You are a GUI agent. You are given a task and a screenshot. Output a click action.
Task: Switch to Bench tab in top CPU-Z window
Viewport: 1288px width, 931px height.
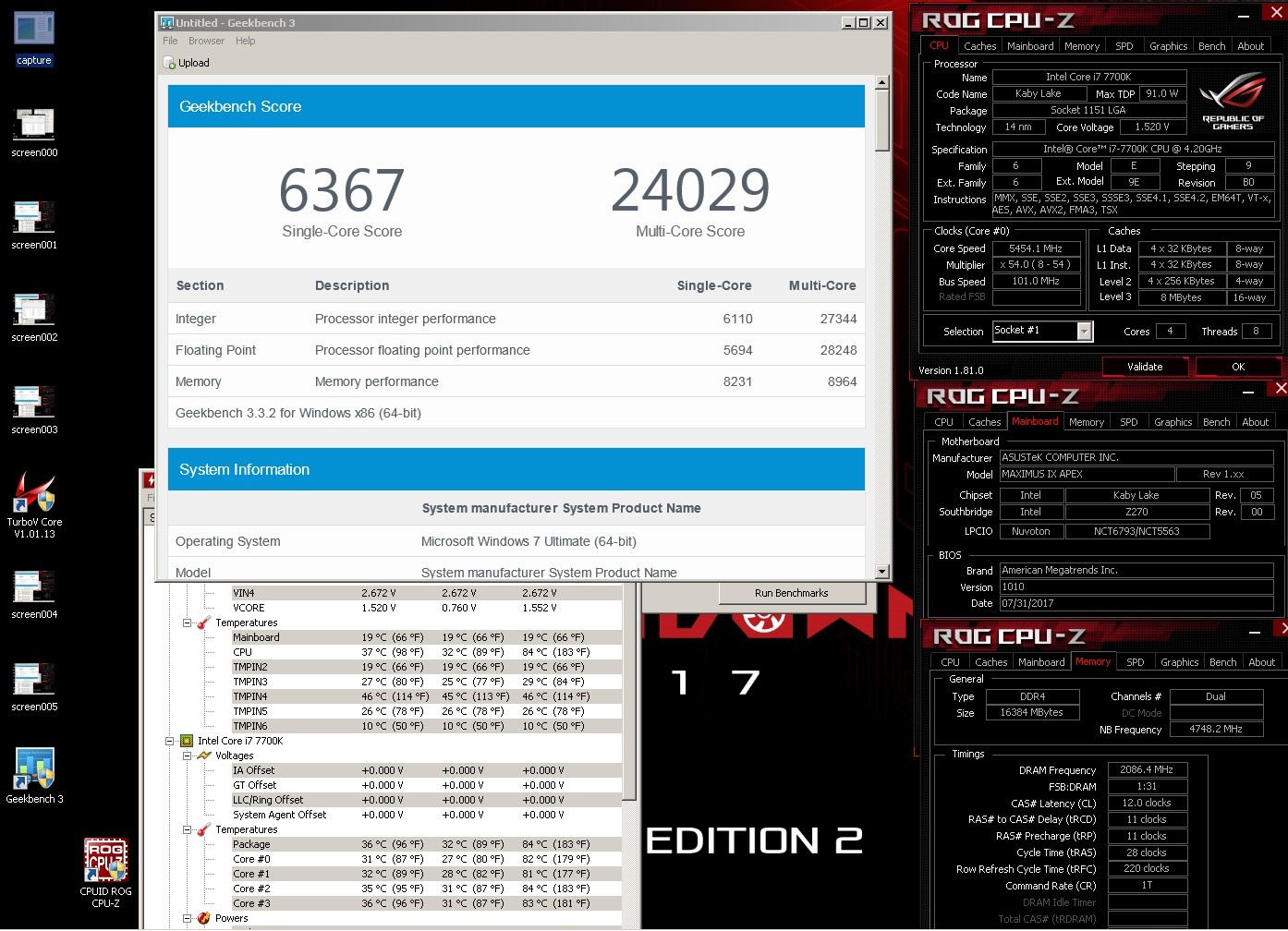1211,46
